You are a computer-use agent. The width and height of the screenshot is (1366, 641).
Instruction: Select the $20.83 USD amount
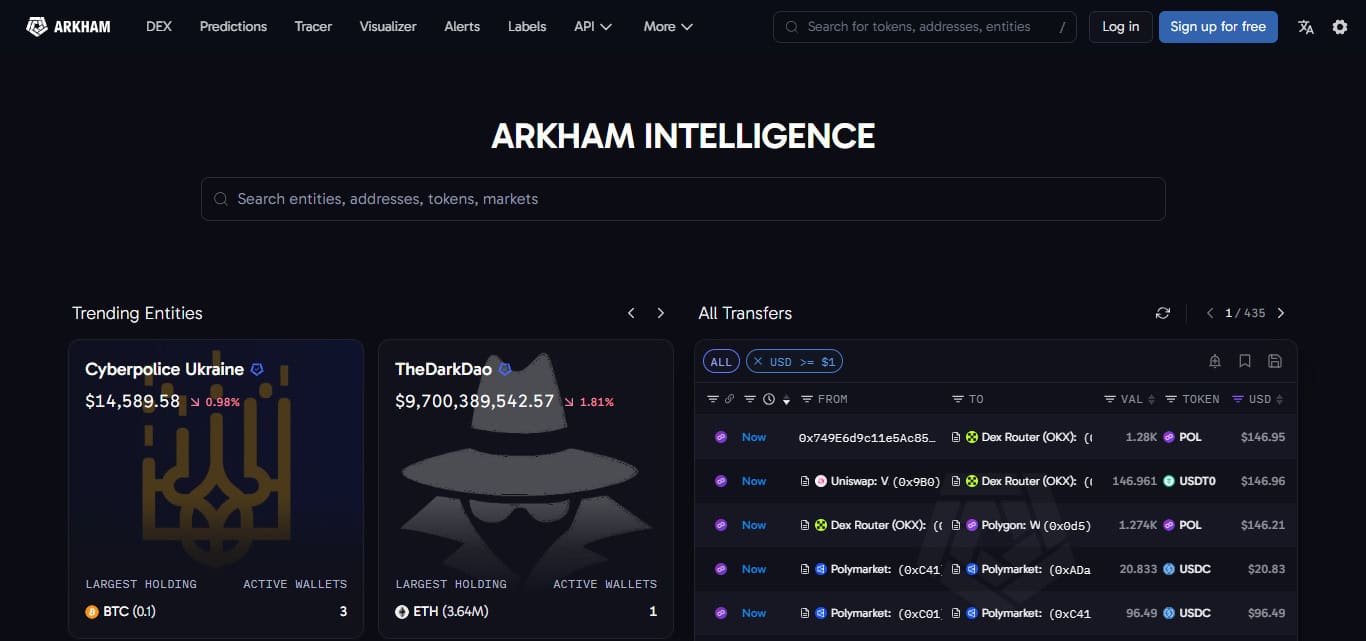[1267, 569]
